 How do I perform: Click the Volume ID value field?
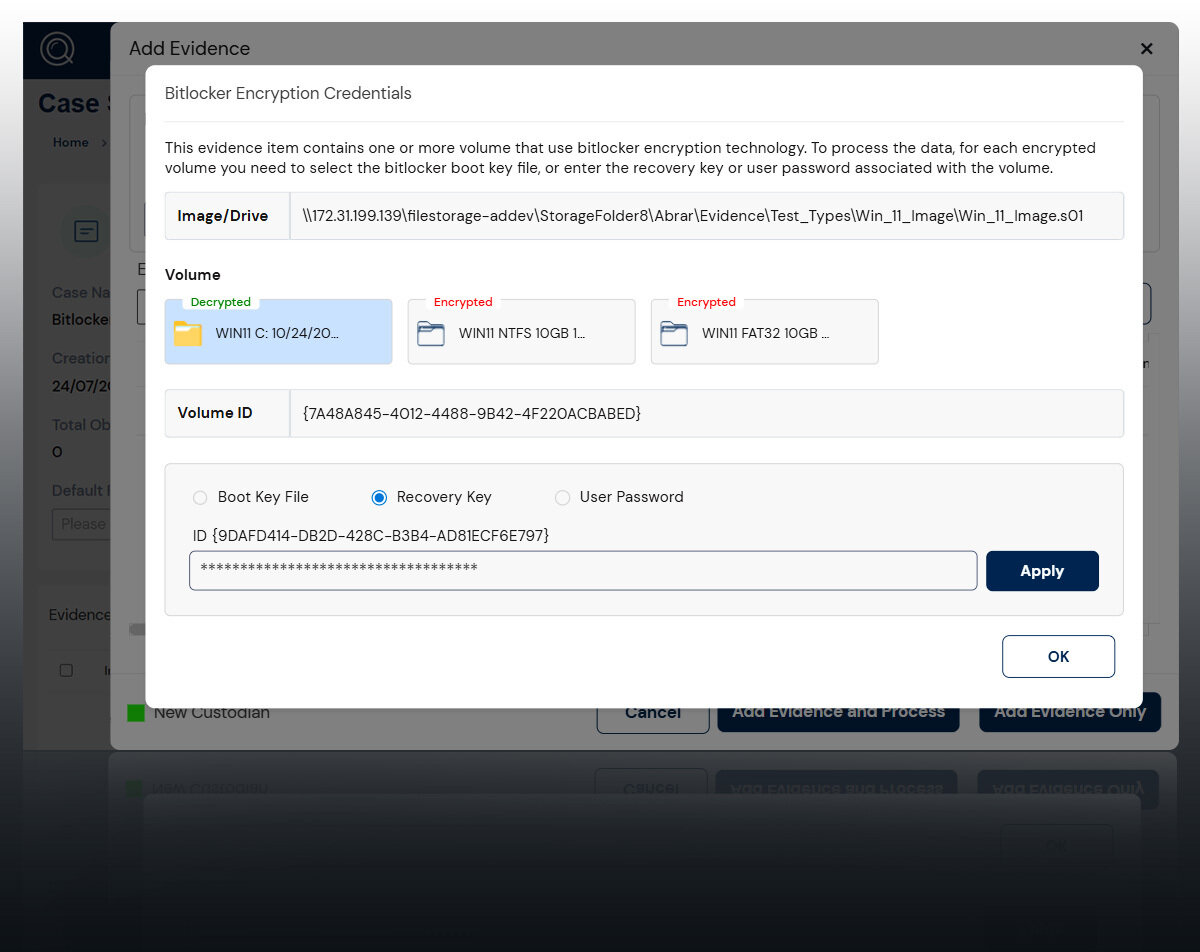point(707,413)
